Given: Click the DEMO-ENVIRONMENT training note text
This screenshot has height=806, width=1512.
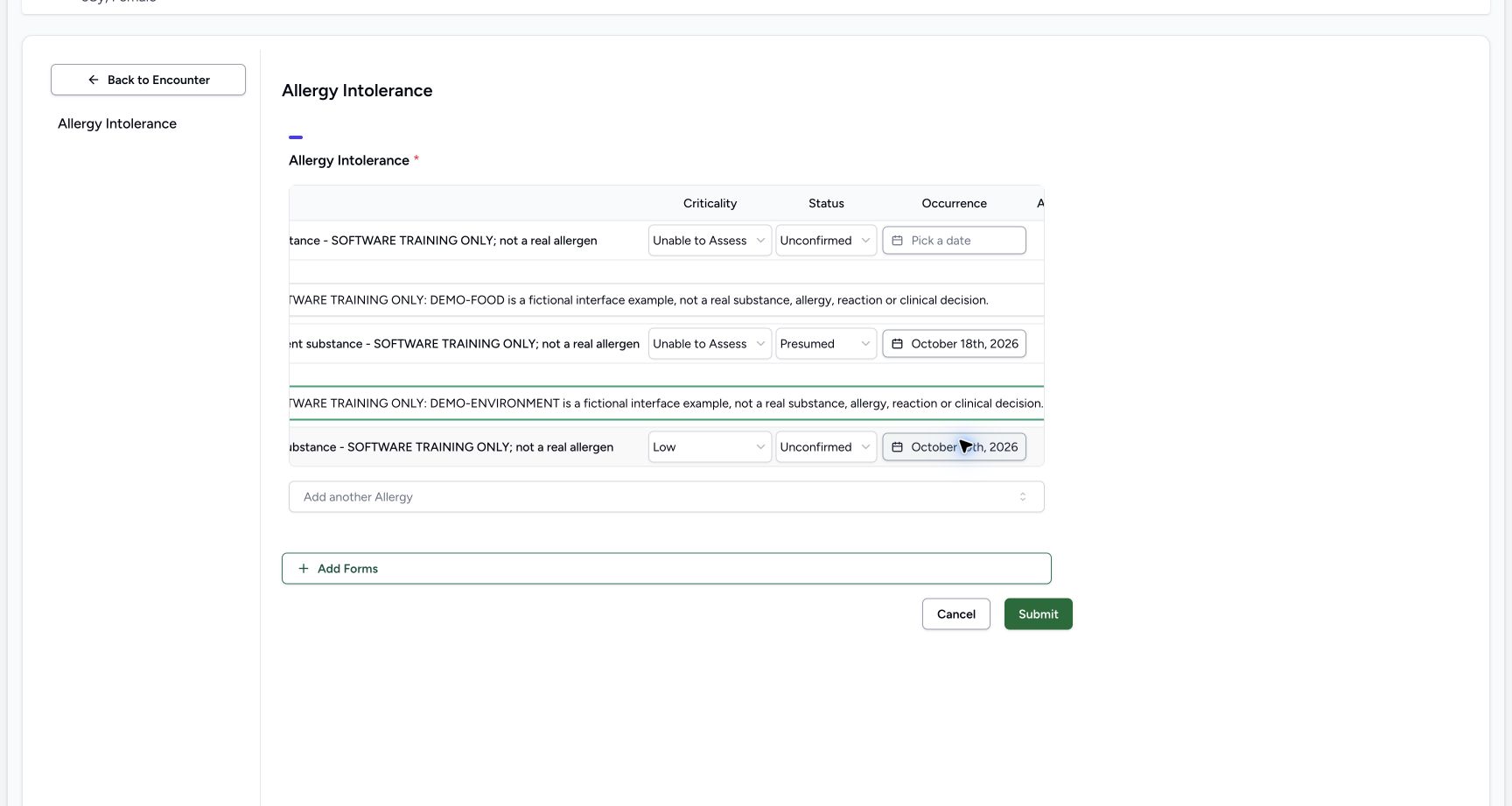Looking at the screenshot, I should pos(667,403).
